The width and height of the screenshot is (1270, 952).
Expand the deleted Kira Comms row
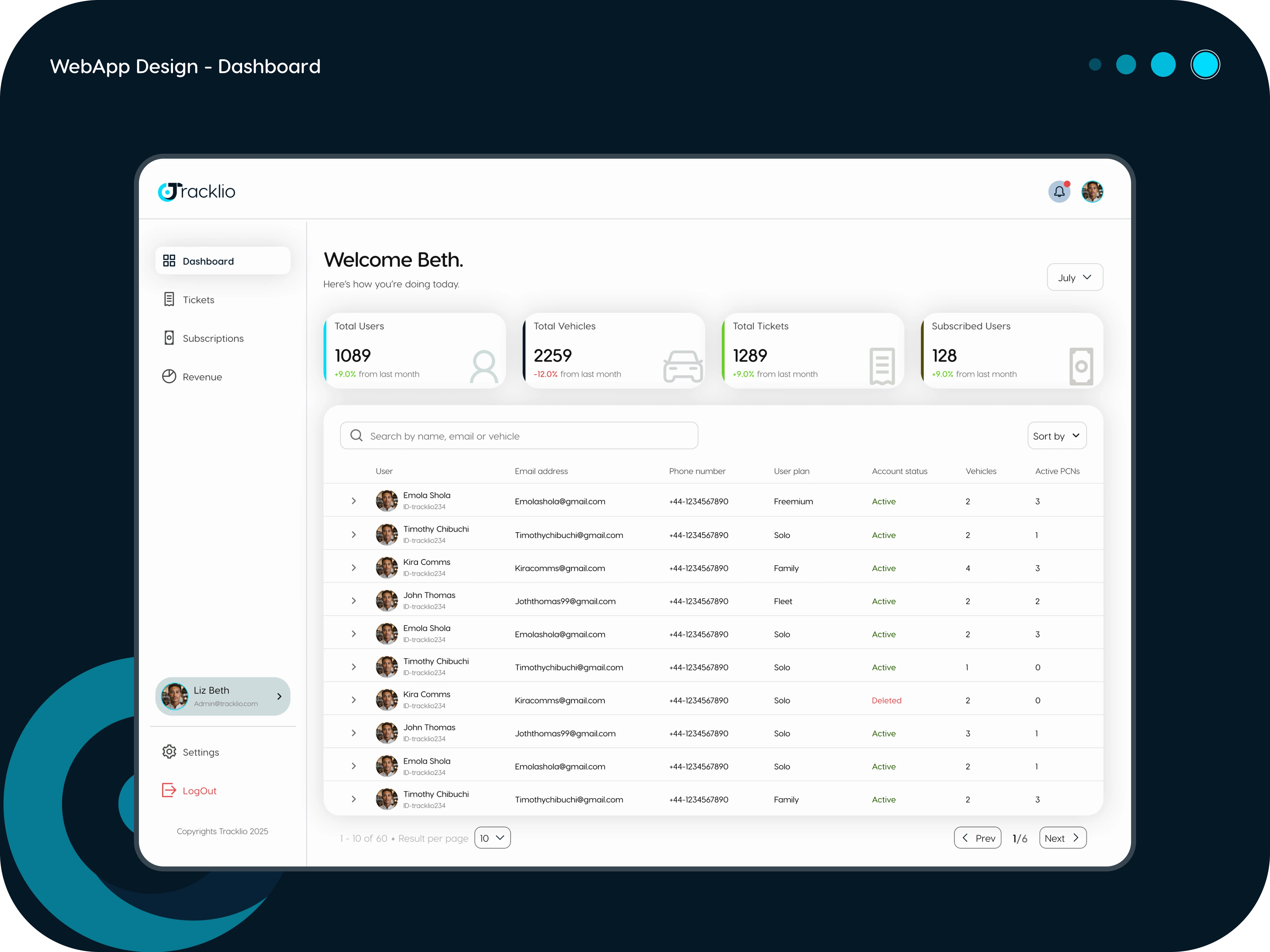coord(354,699)
